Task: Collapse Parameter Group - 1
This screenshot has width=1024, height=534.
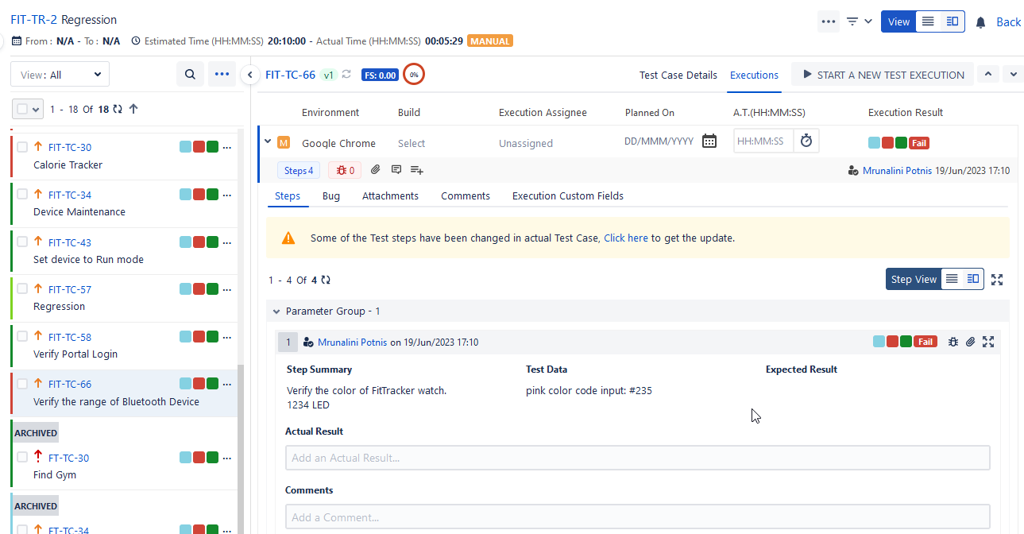Action: click(276, 311)
